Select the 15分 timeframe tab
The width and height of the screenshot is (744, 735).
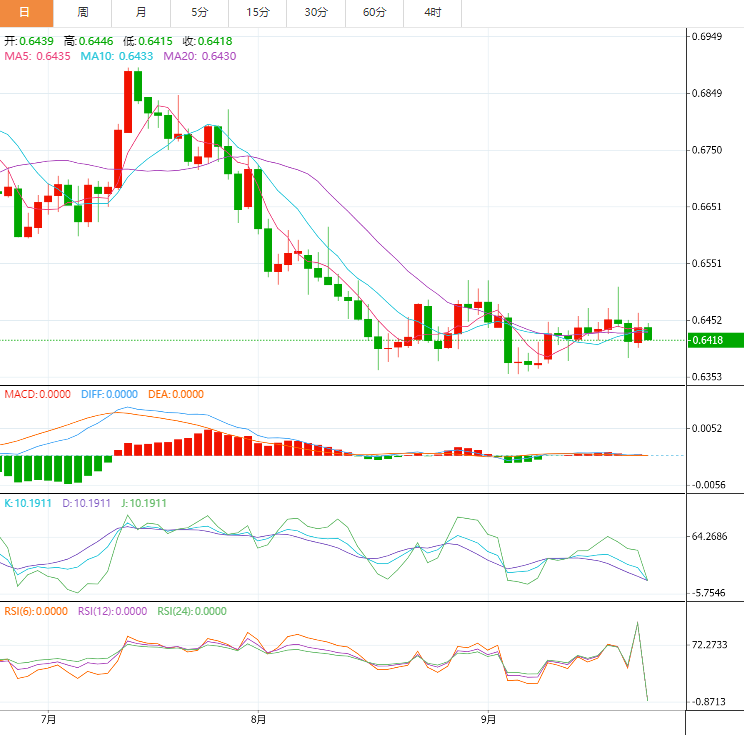coord(257,12)
